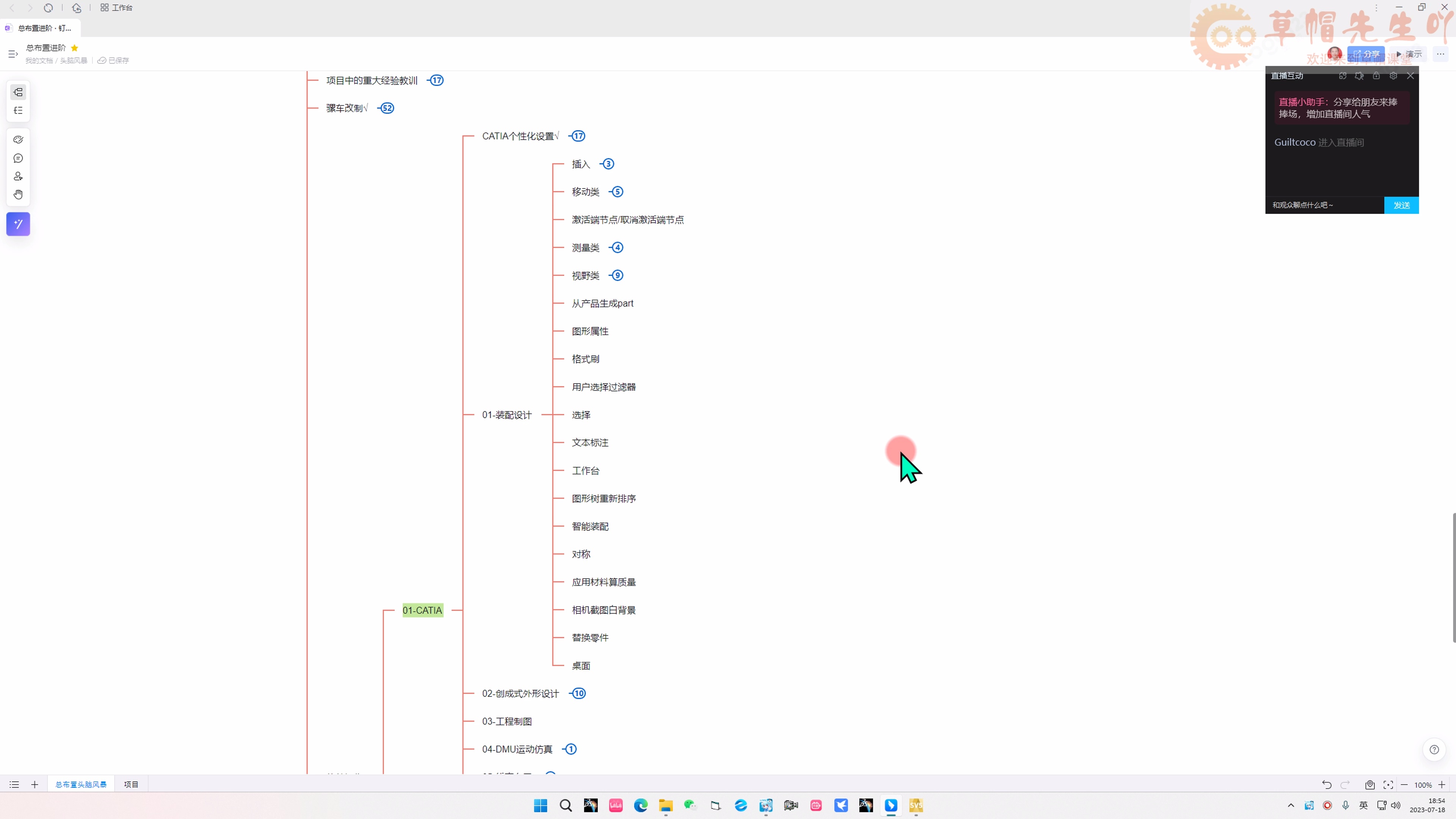This screenshot has height=819, width=1456.
Task: Select the hand pan tool
Action: click(18, 195)
